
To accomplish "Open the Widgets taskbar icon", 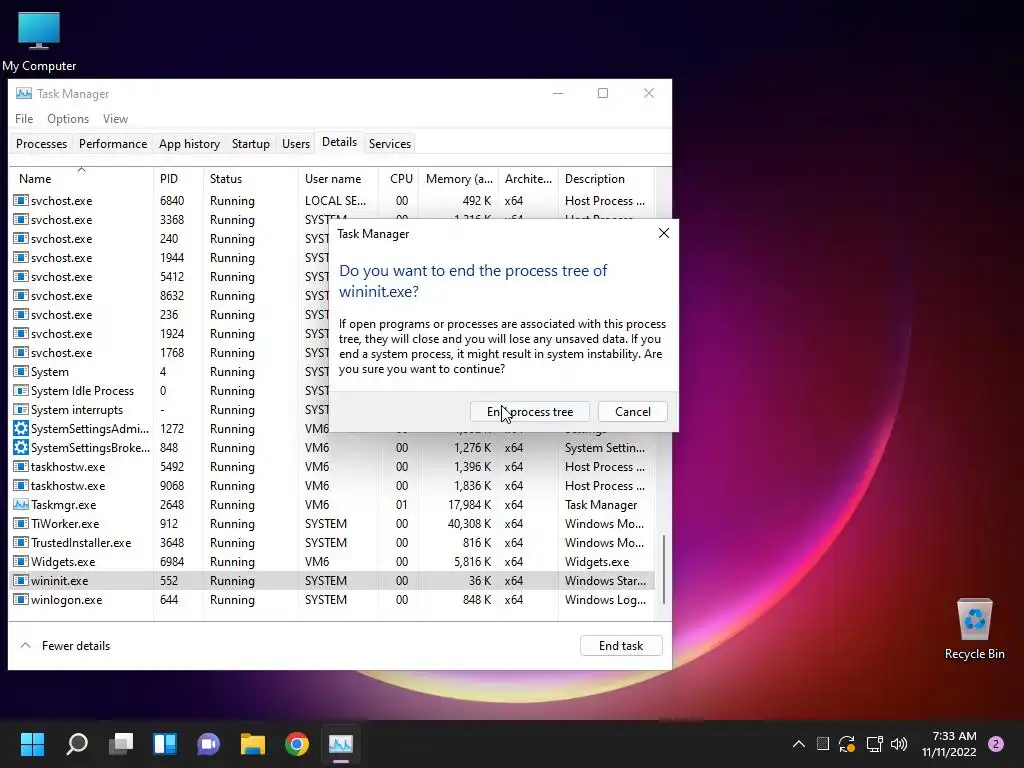I will tap(165, 744).
